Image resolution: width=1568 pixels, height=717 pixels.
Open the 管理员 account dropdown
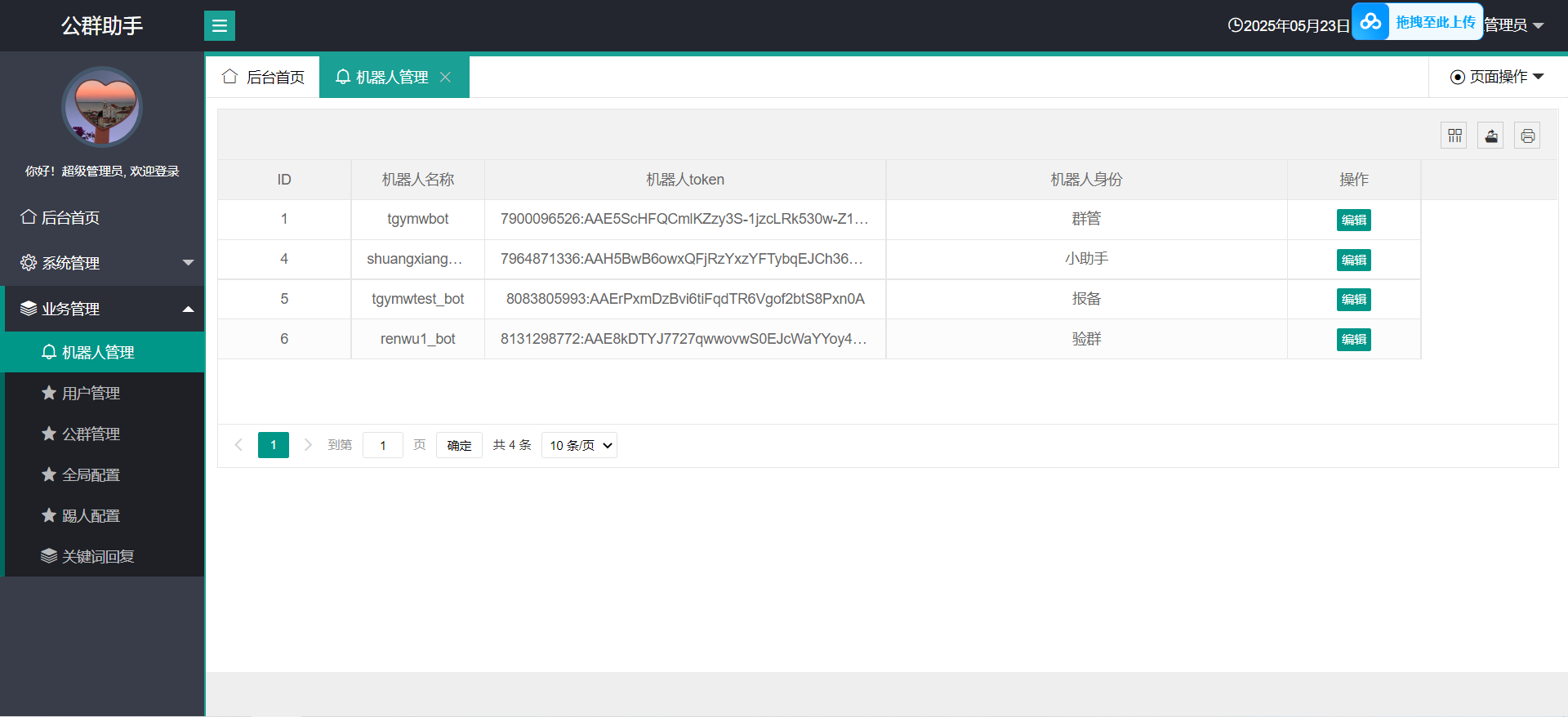(x=1513, y=25)
